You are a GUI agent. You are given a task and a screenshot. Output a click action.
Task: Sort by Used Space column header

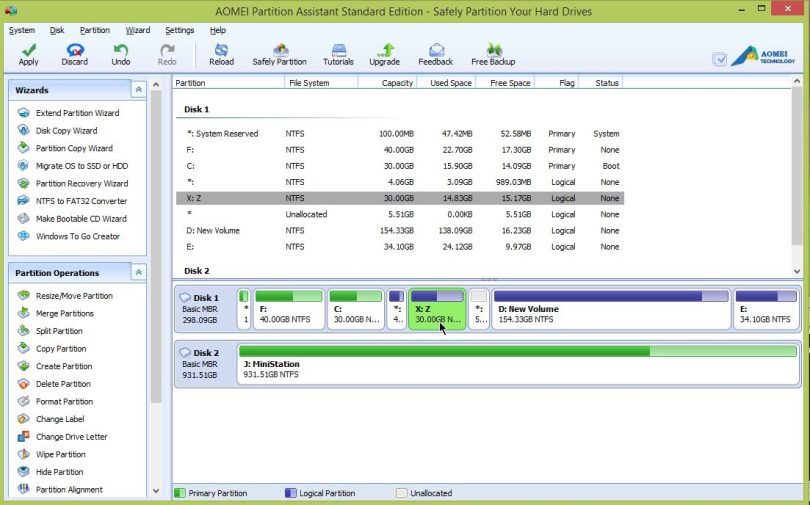point(446,83)
